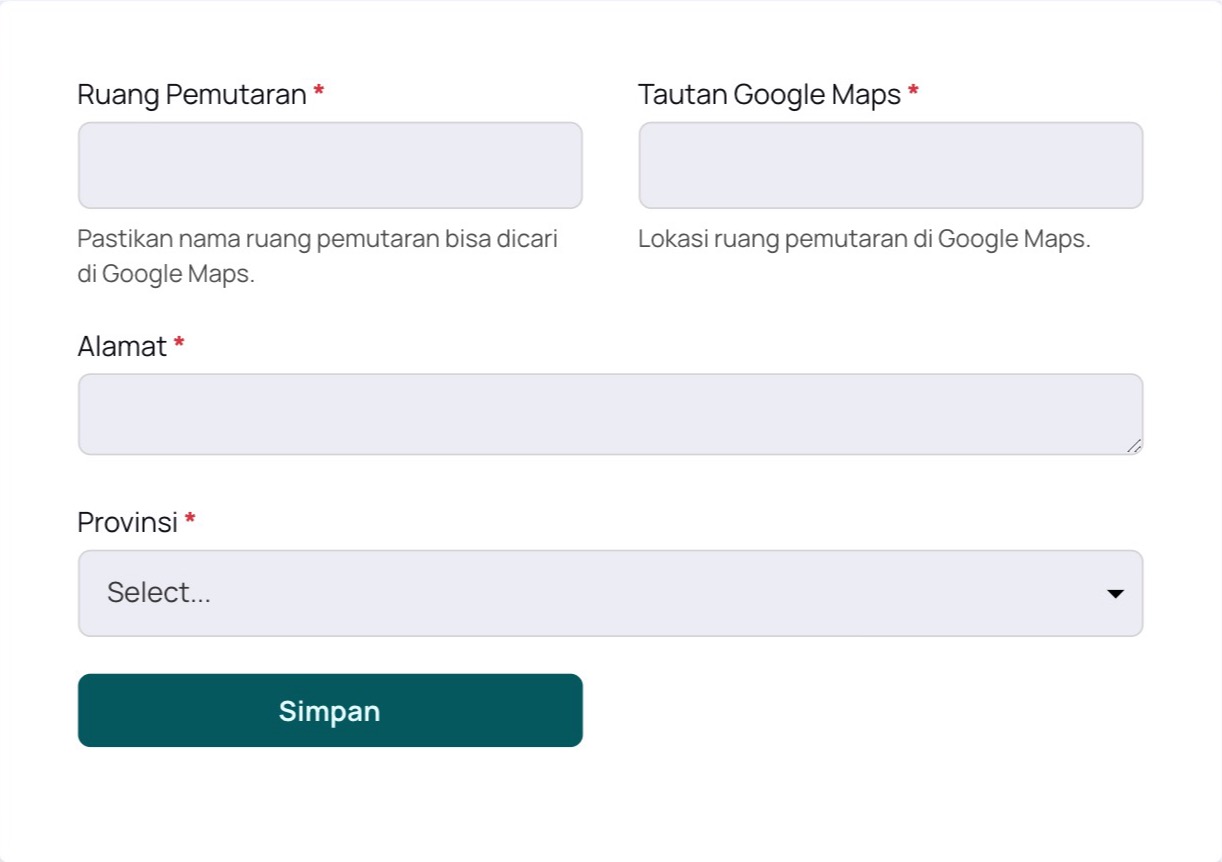Click the "Tautan Google Maps" field label
Image resolution: width=1222 pixels, height=862 pixels.
tap(769, 95)
